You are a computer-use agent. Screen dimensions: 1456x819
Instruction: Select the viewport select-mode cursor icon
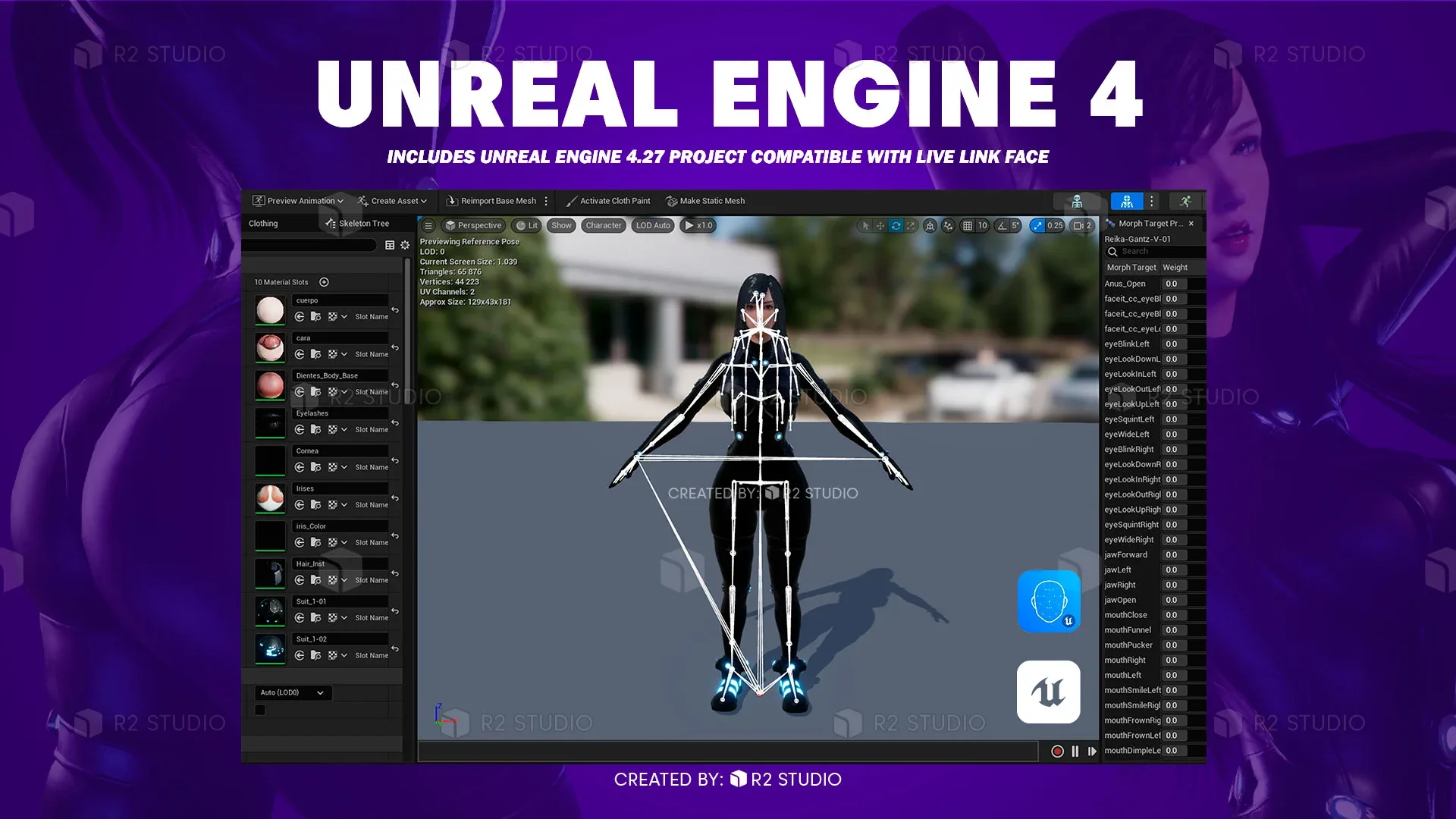coord(865,225)
